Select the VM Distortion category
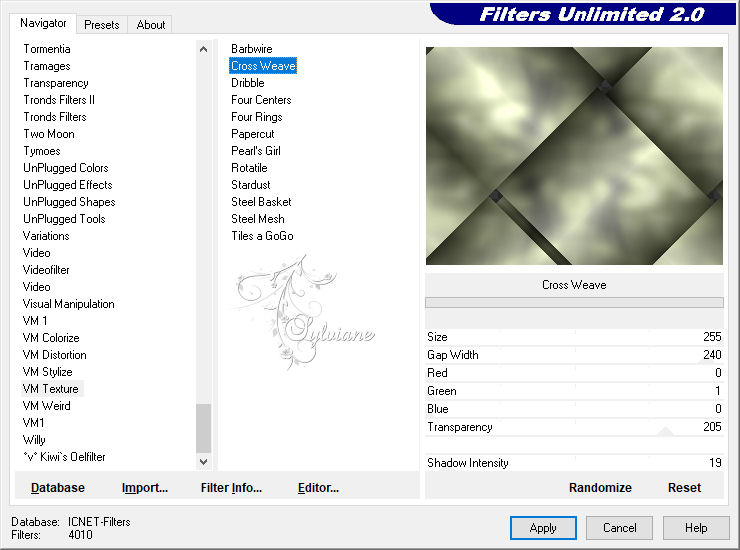 (54, 355)
